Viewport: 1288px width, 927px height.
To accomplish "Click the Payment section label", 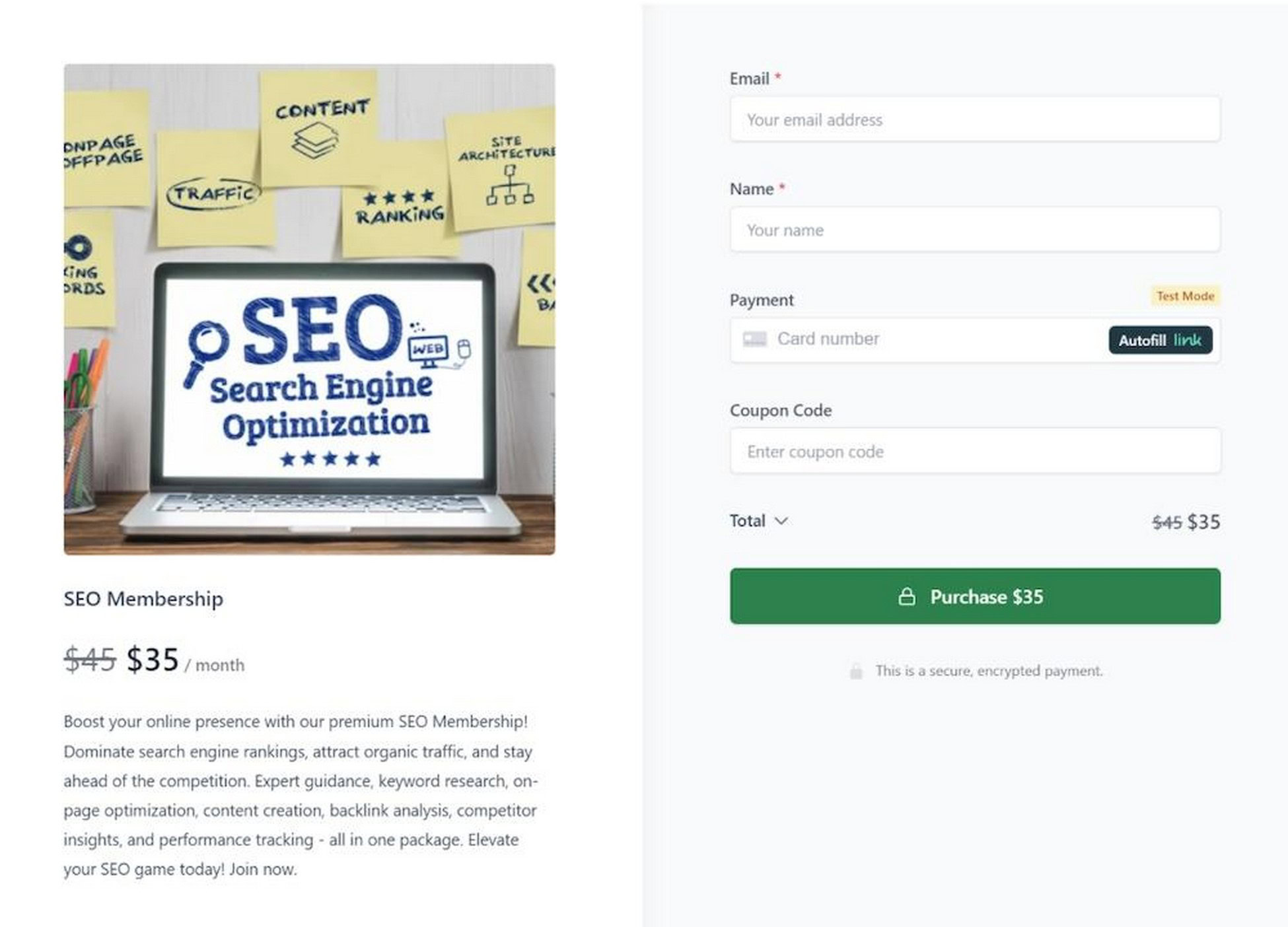I will 761,300.
